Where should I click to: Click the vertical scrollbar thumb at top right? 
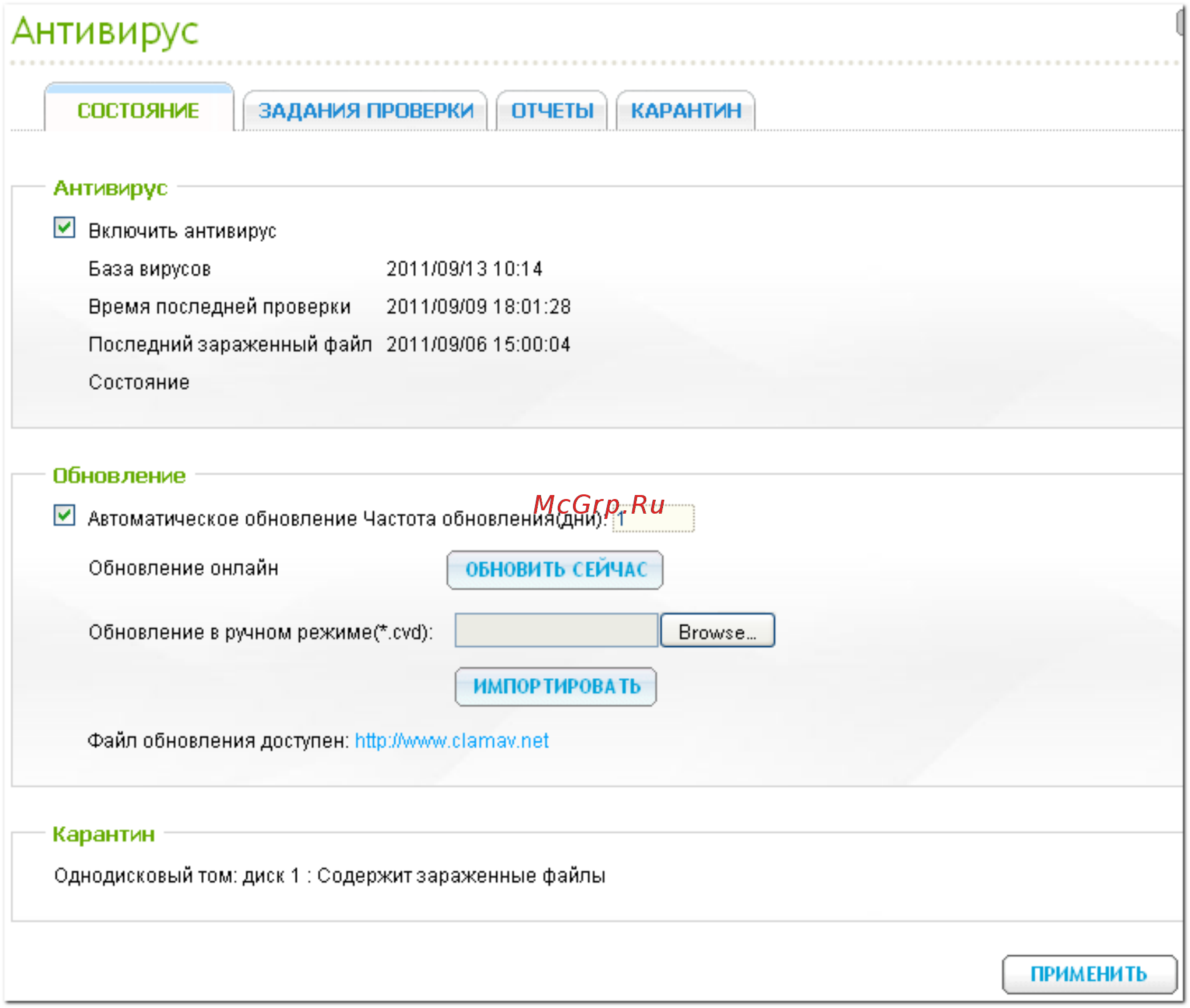tap(1181, 22)
